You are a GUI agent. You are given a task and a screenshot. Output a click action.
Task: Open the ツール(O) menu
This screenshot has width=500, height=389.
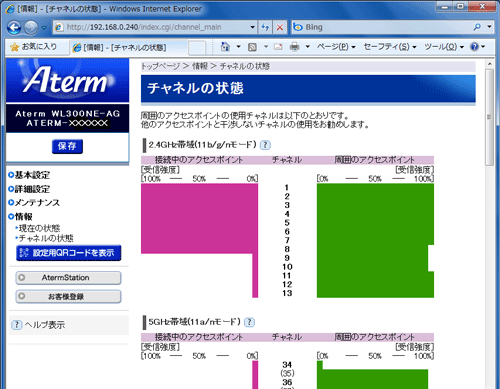pos(444,47)
